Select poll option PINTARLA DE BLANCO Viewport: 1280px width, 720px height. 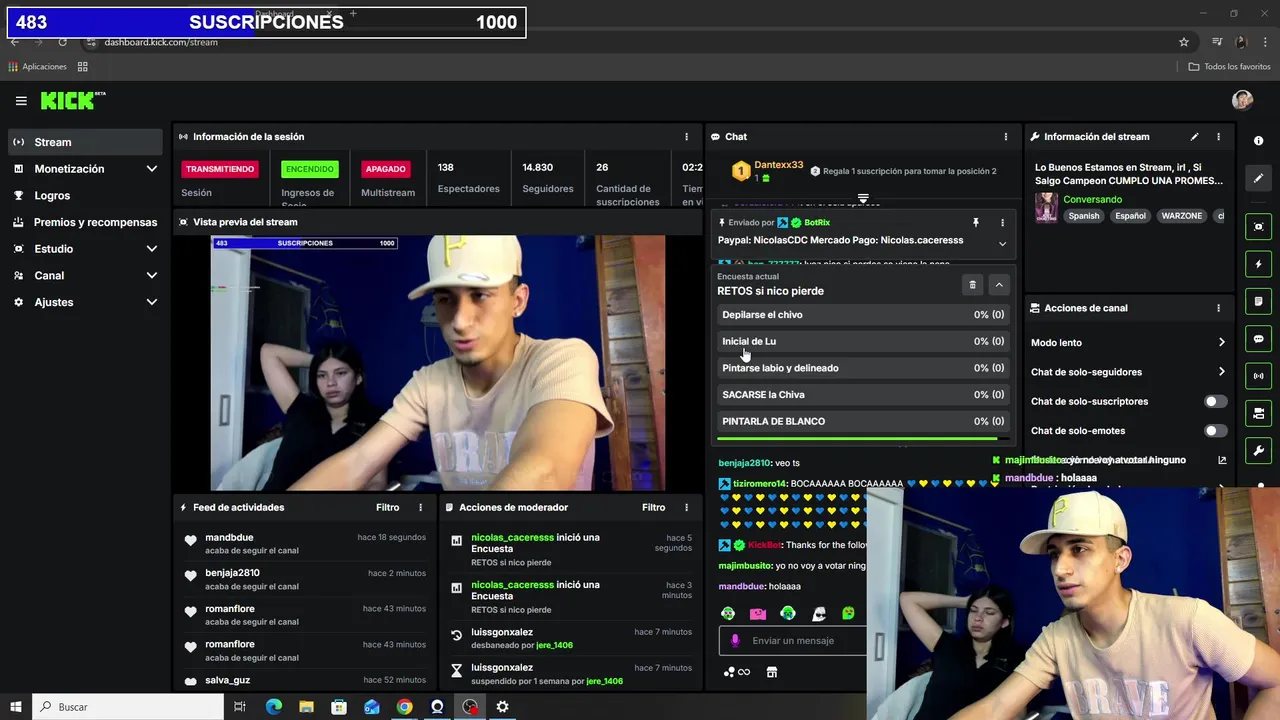[863, 421]
